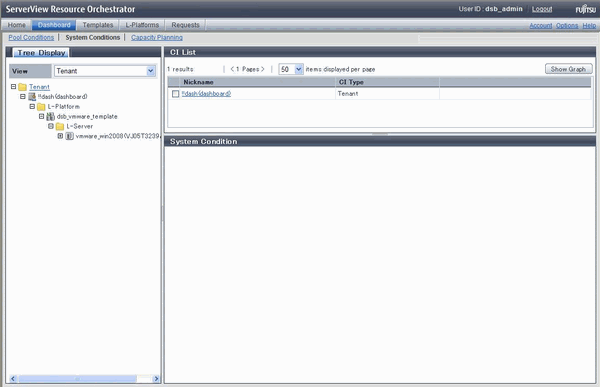Collapse the L-Server node

51,126
